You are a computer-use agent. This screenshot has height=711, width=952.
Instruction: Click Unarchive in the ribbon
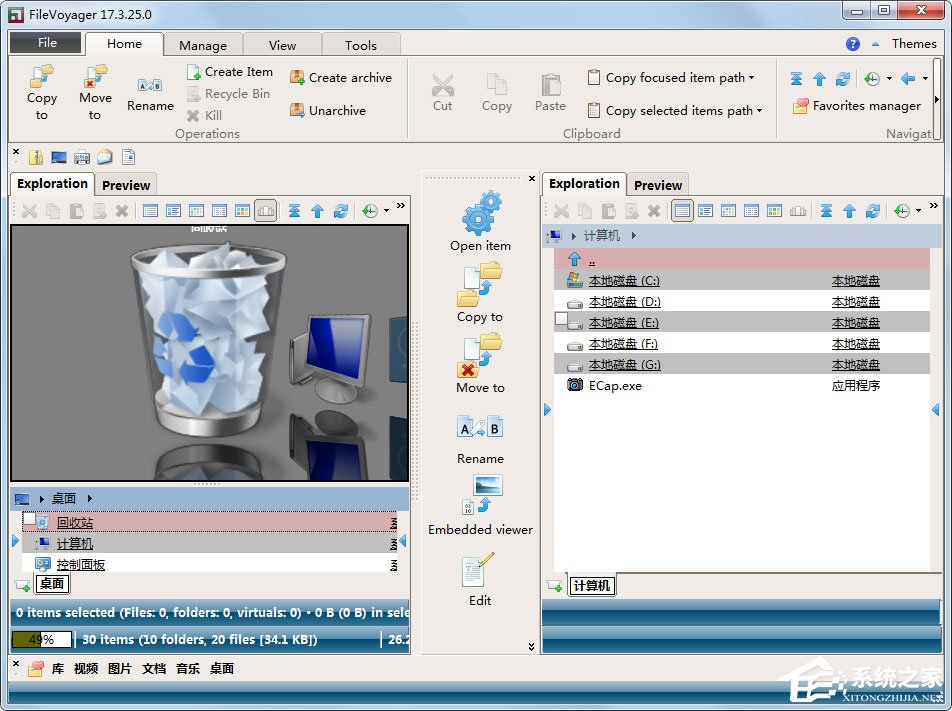pos(328,110)
